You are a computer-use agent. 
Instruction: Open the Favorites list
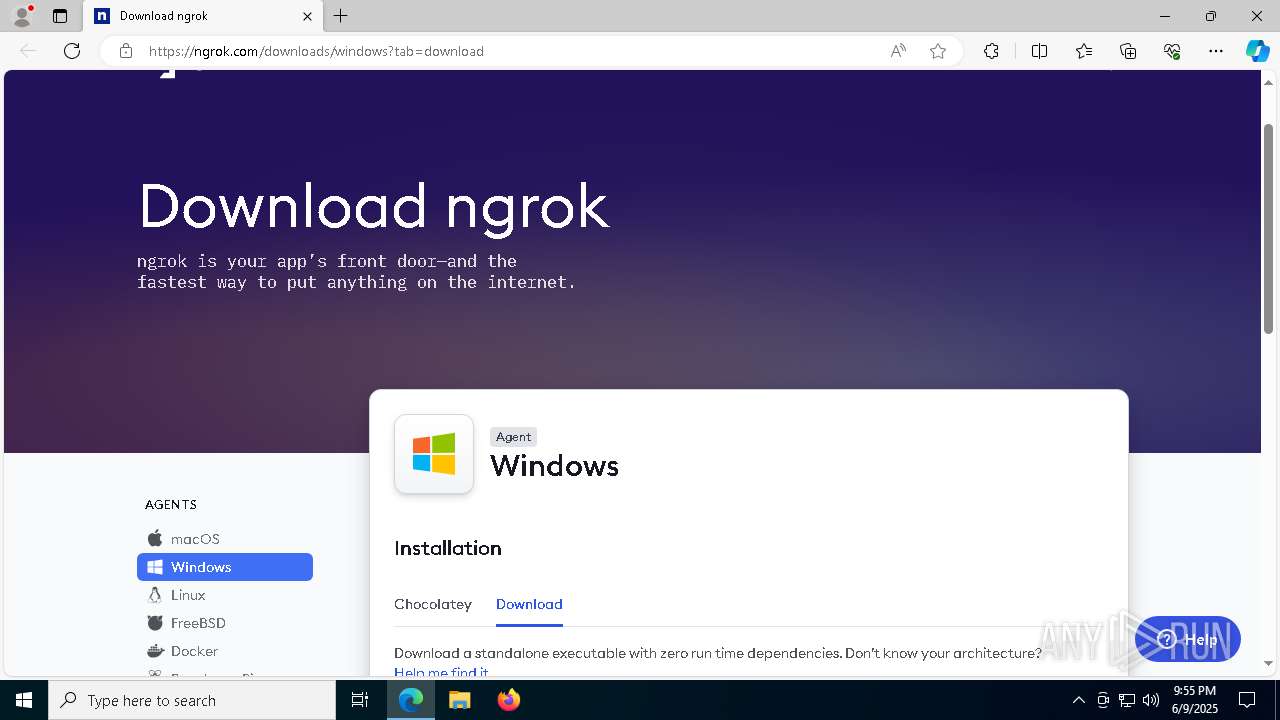click(1084, 51)
